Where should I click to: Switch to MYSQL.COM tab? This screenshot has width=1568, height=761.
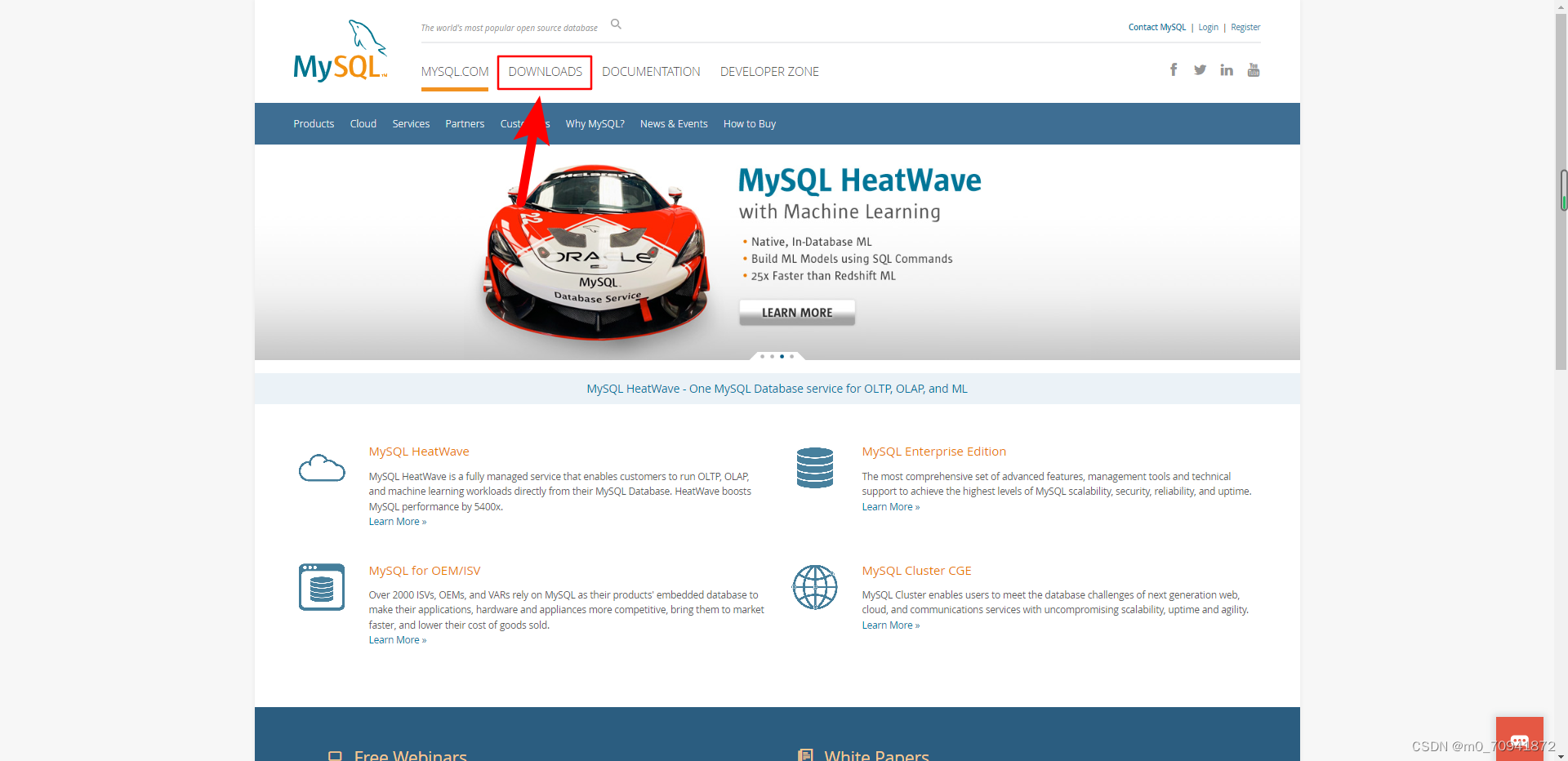point(455,72)
